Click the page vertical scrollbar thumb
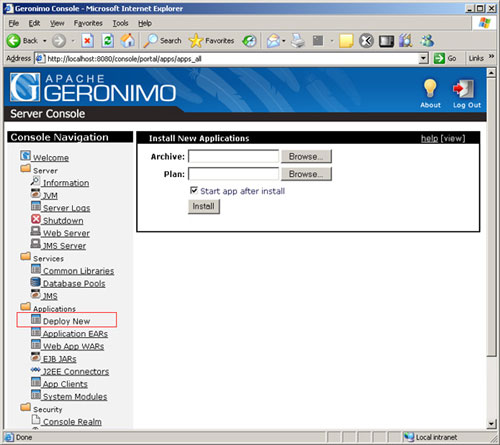Screen dimensions: 500x445 coord(491,217)
